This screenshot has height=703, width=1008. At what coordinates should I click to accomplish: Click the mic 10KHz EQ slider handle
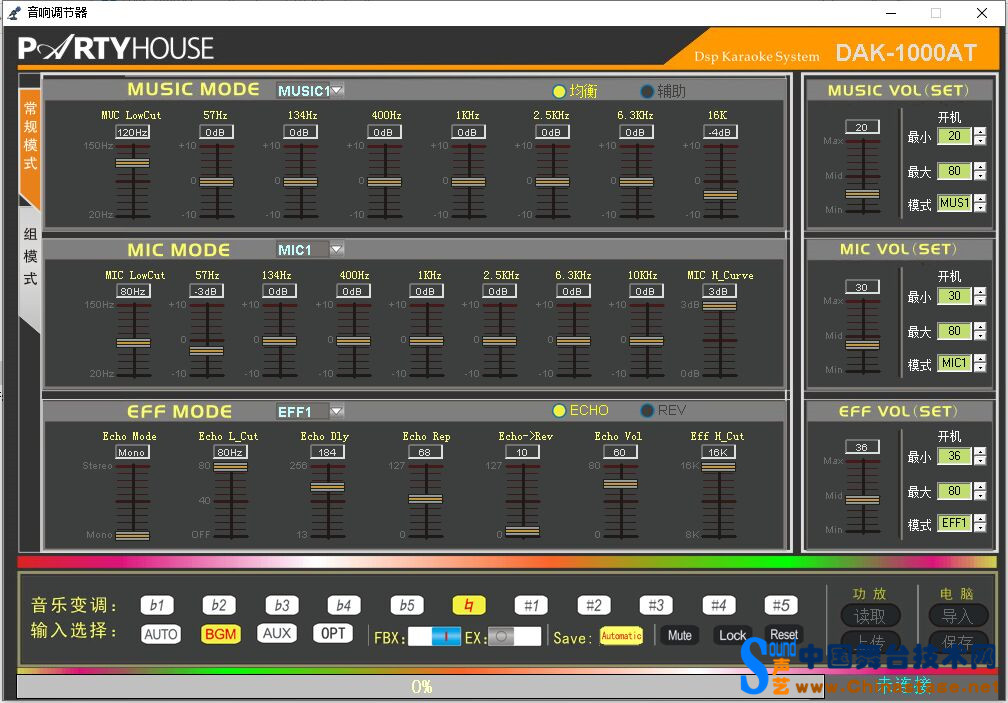pos(646,341)
